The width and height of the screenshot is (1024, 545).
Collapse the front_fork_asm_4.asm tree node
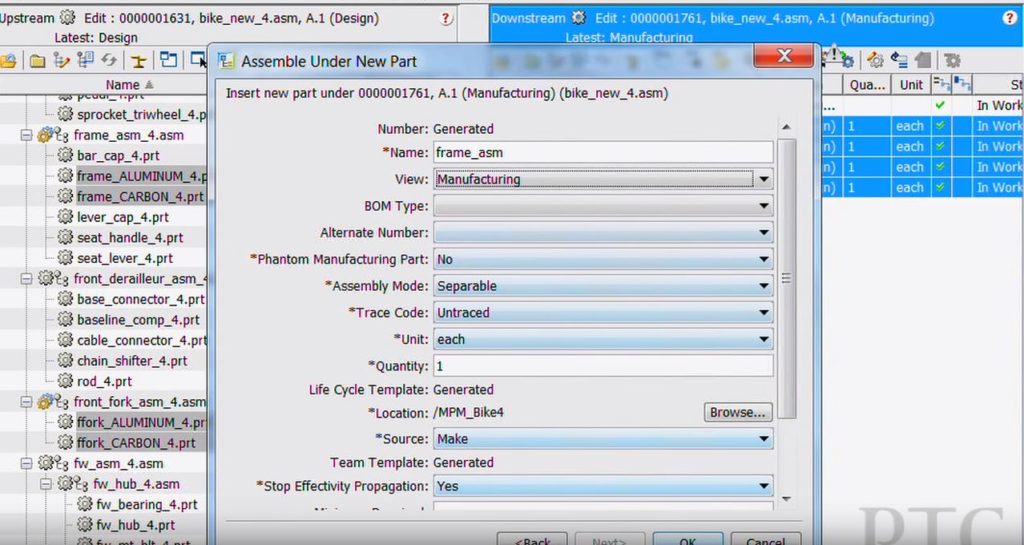27,402
